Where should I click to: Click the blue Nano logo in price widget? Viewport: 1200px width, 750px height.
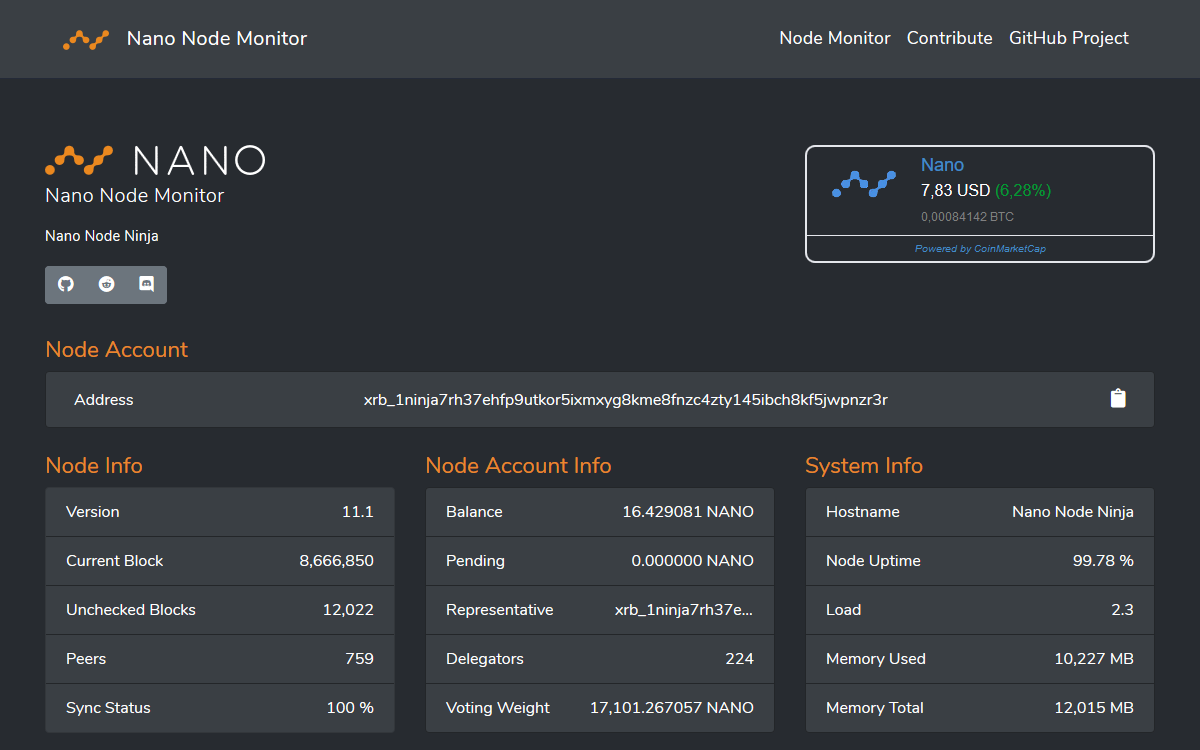pyautogui.click(x=864, y=185)
